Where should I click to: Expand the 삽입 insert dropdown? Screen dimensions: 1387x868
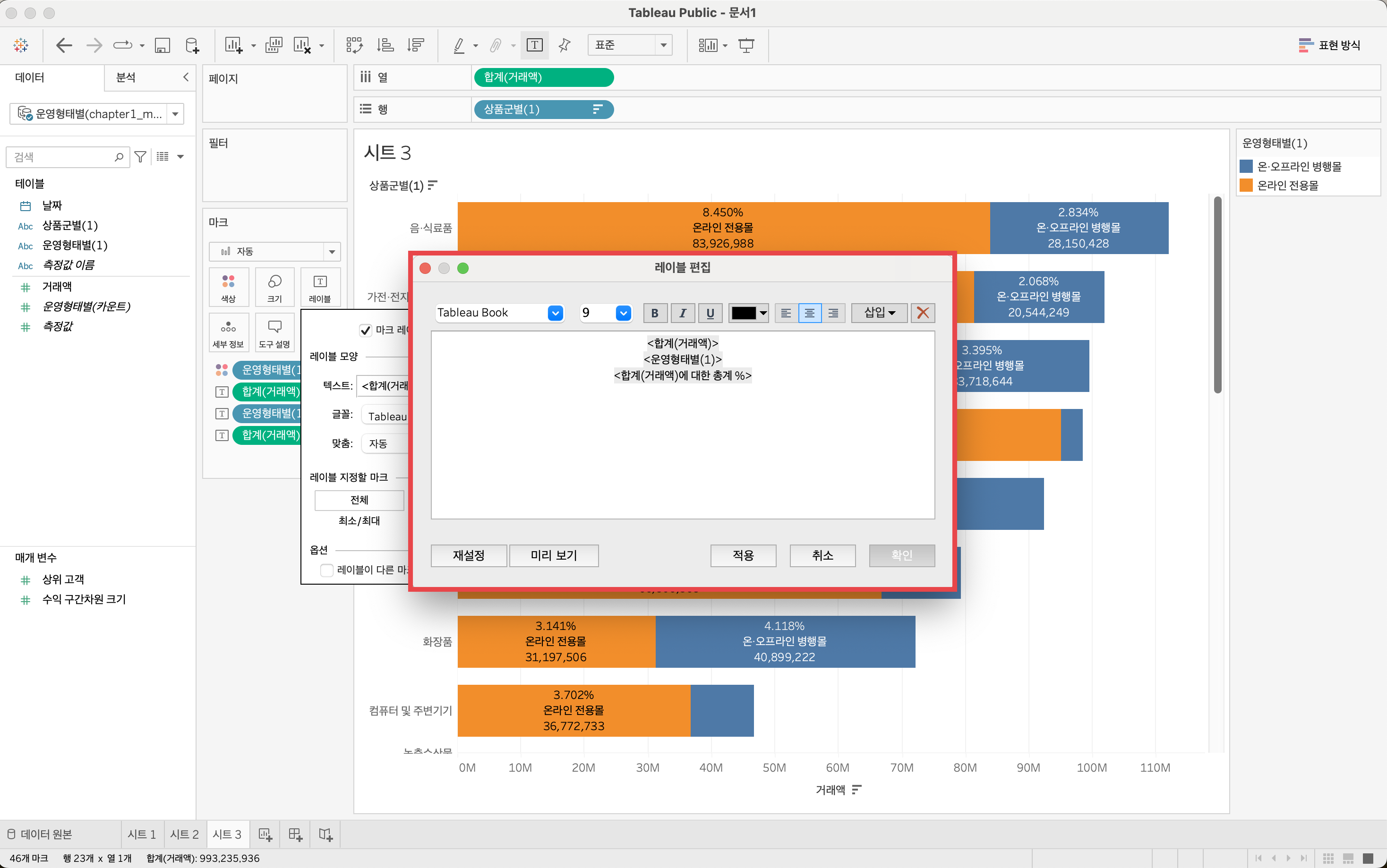click(x=879, y=313)
